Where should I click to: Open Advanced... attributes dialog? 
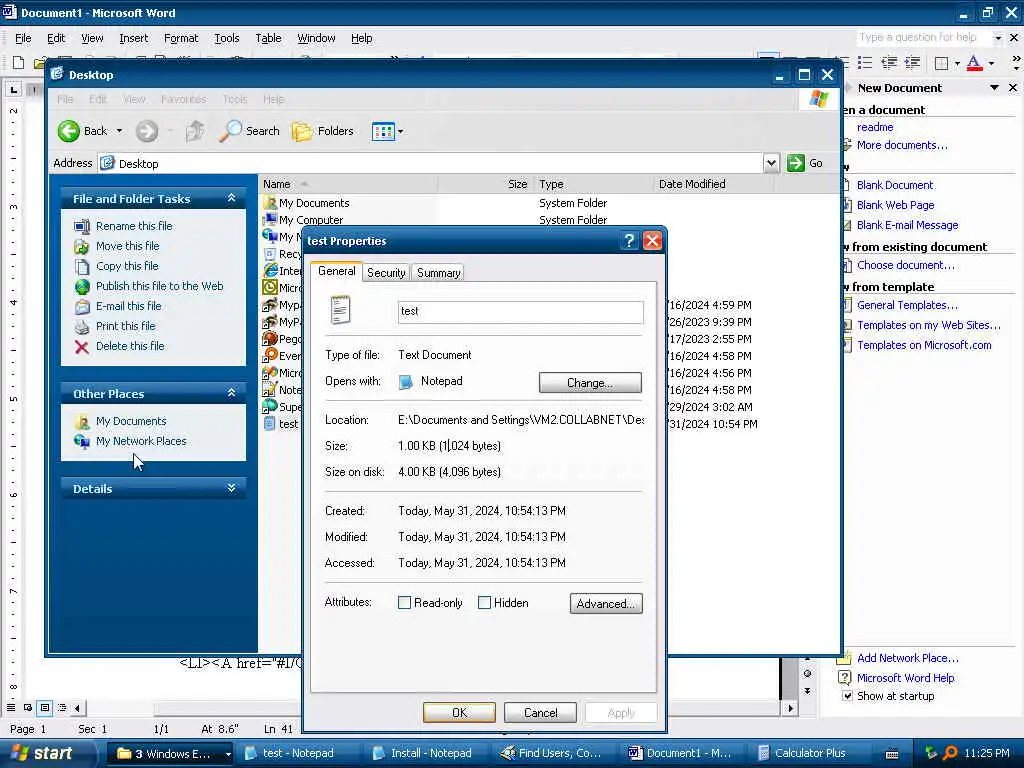coord(606,603)
